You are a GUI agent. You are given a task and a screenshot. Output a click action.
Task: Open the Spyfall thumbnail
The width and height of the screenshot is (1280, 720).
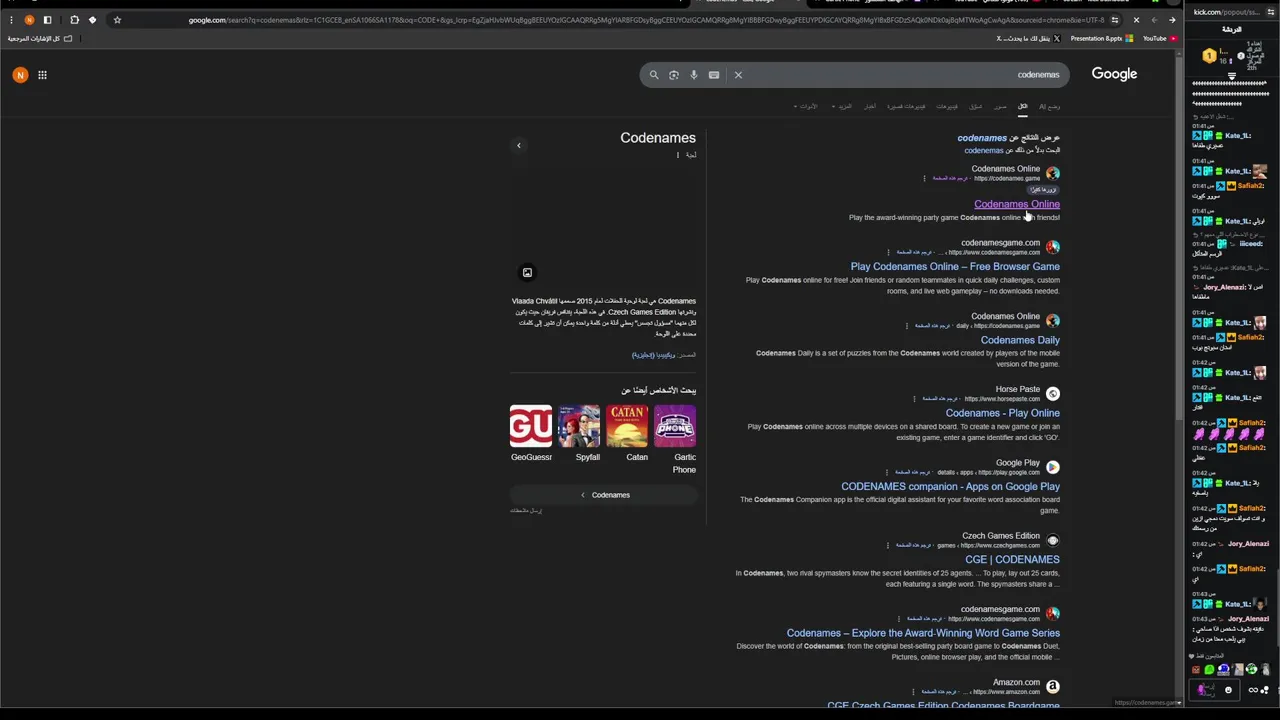579,426
